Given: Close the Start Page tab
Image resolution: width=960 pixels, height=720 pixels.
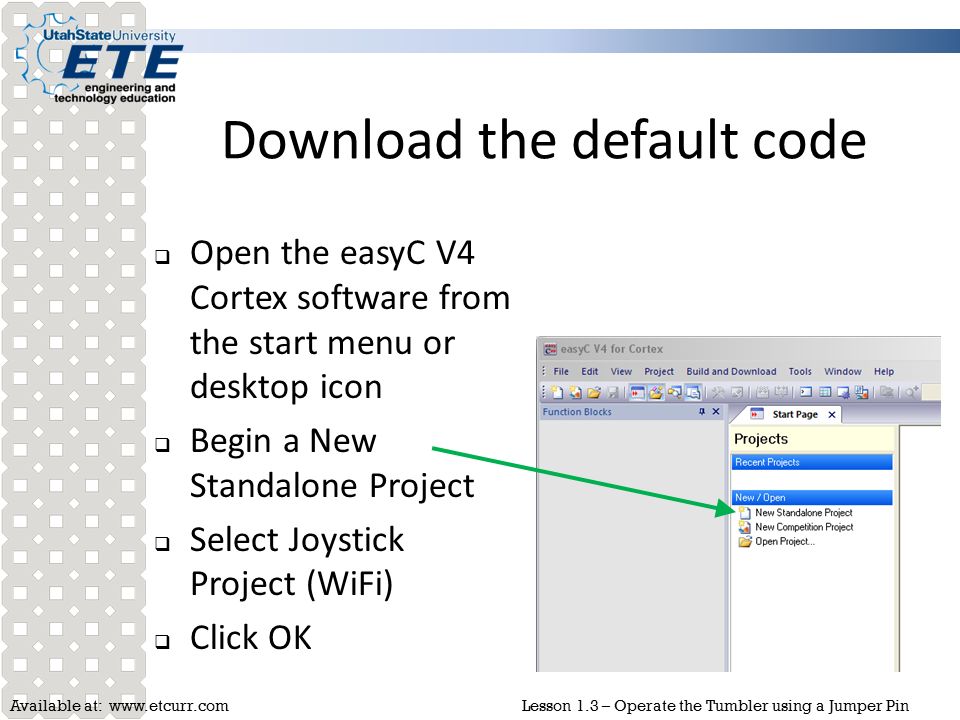Looking at the screenshot, I should point(832,414).
